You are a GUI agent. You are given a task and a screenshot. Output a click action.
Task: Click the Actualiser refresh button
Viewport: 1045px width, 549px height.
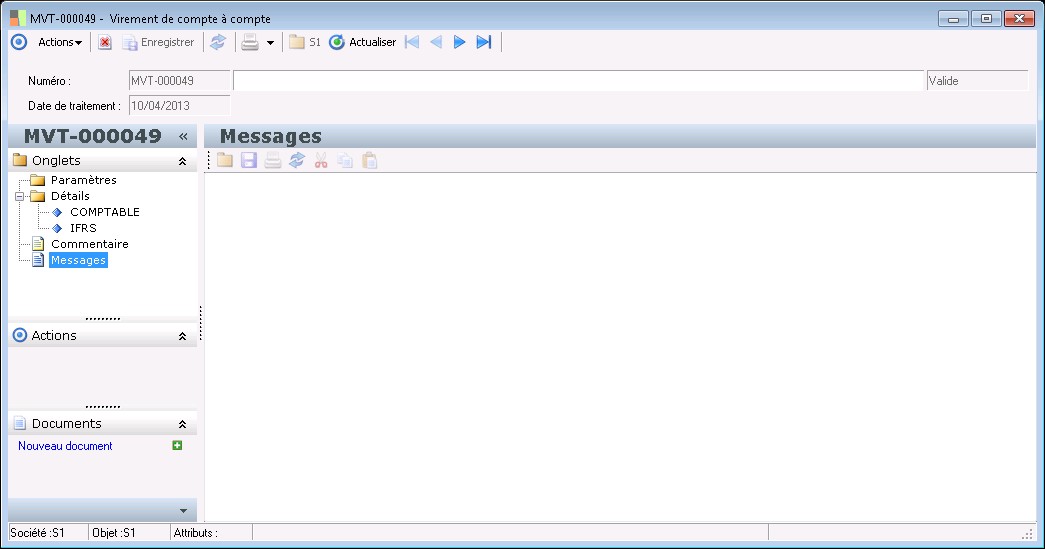pos(363,42)
